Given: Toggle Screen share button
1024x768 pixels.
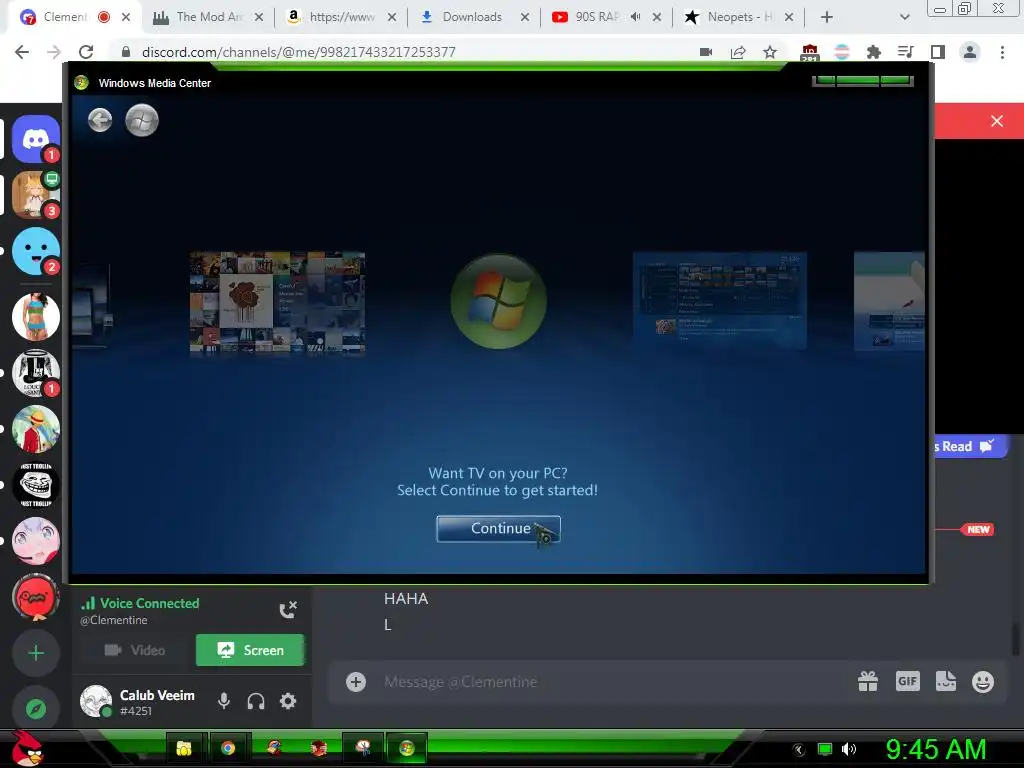Looking at the screenshot, I should coord(250,650).
